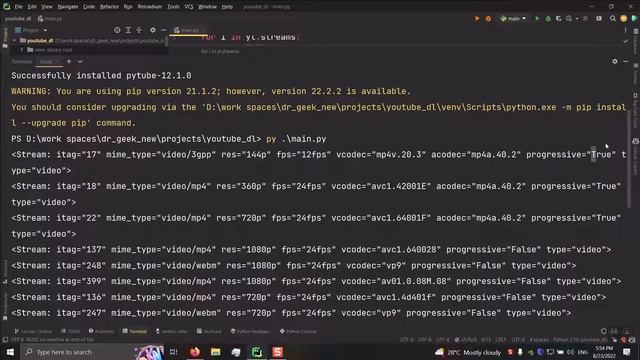Debug main with green bug icon
Viewport: 640px width, 360px height.
click(x=548, y=19)
